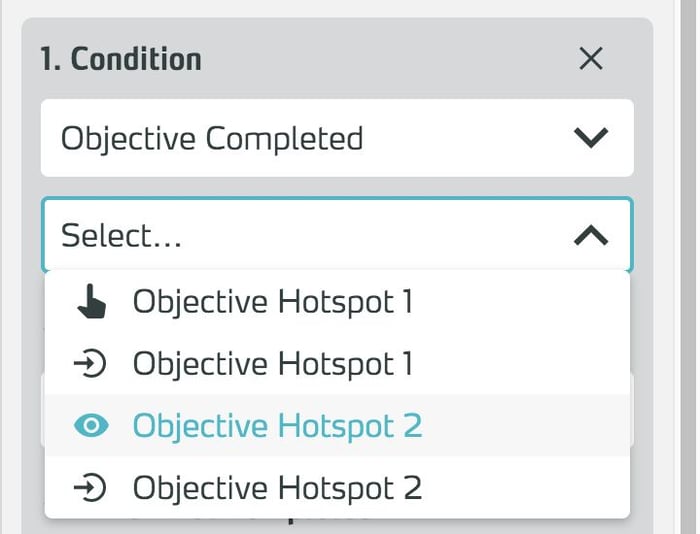This screenshot has height=534, width=700.
Task: Remove the condition using the X icon
Action: tap(591, 59)
